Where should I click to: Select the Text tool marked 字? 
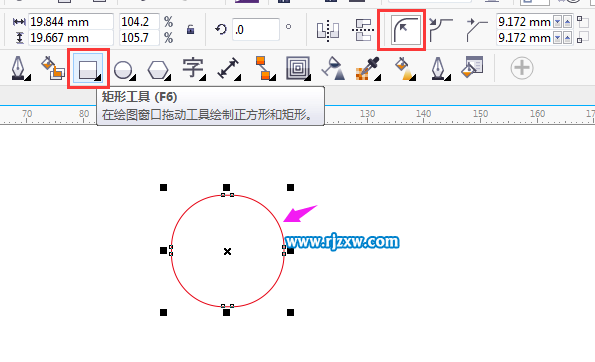pyautogui.click(x=194, y=69)
